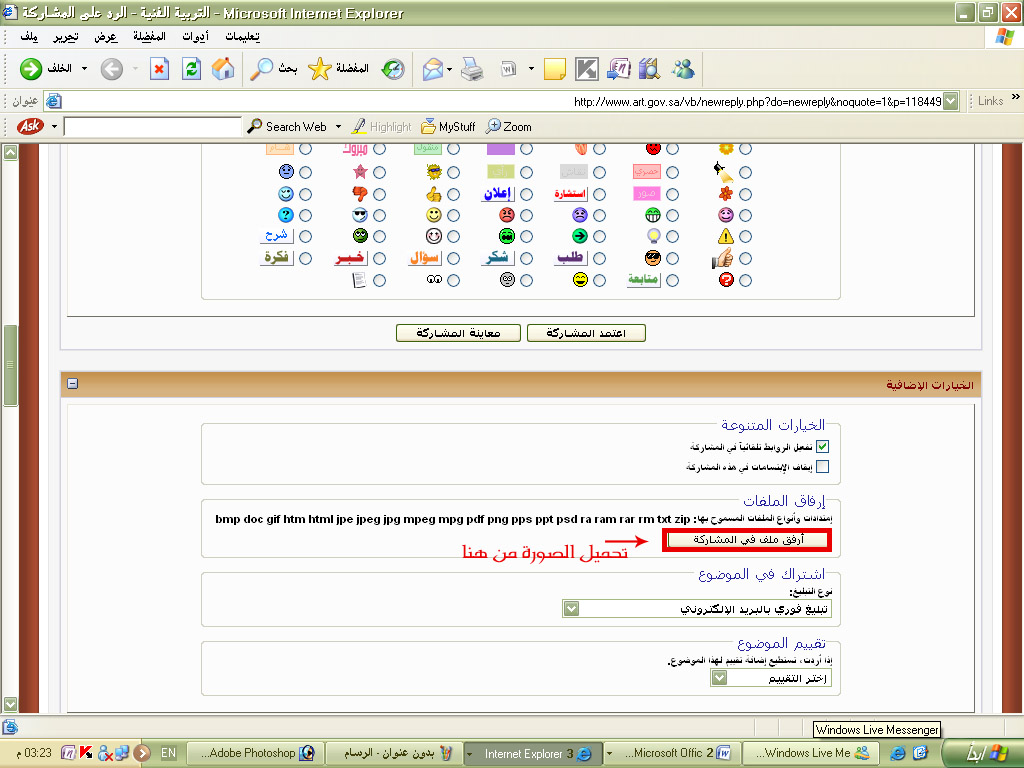Open the أدوات menu
Viewport: 1024px width, 768px height.
196,37
